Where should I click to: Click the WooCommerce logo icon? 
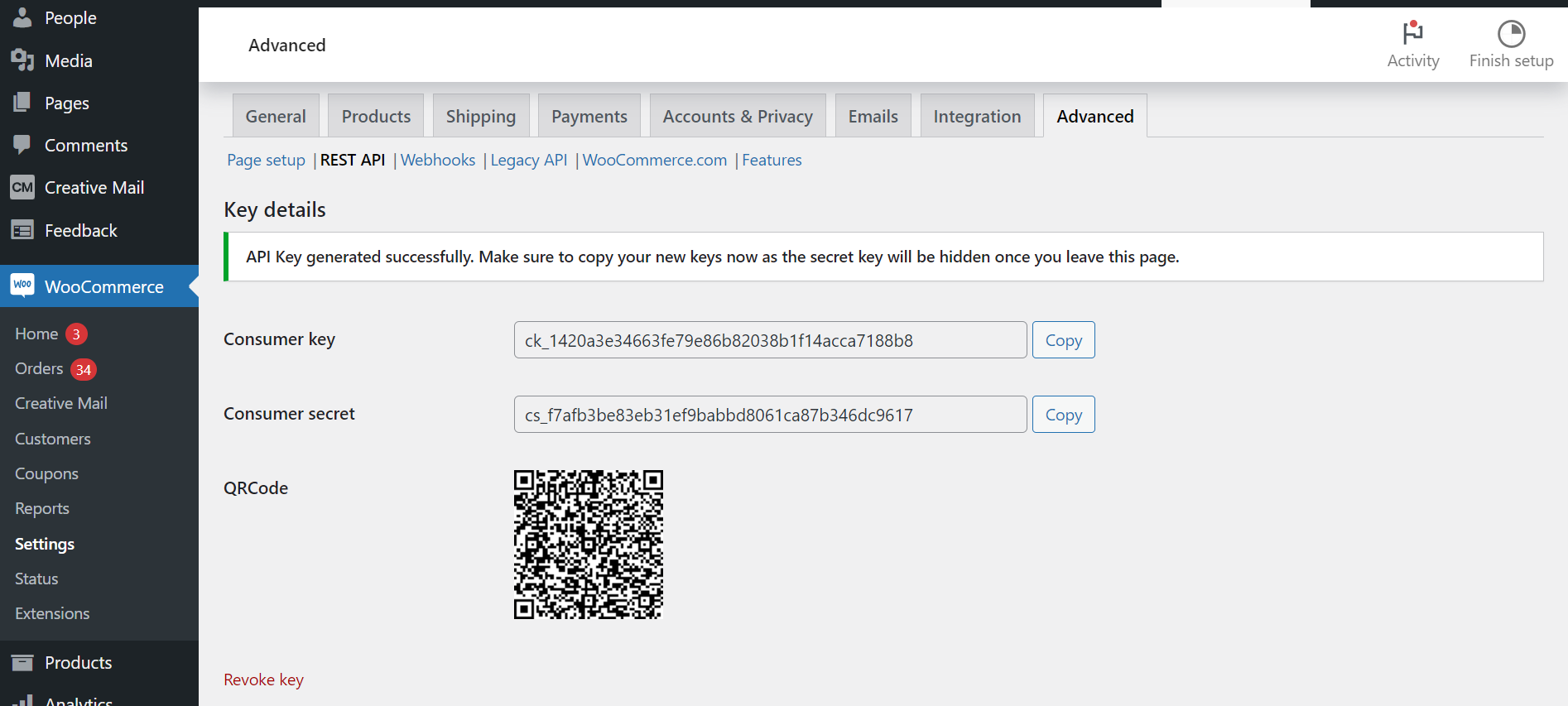(22, 286)
